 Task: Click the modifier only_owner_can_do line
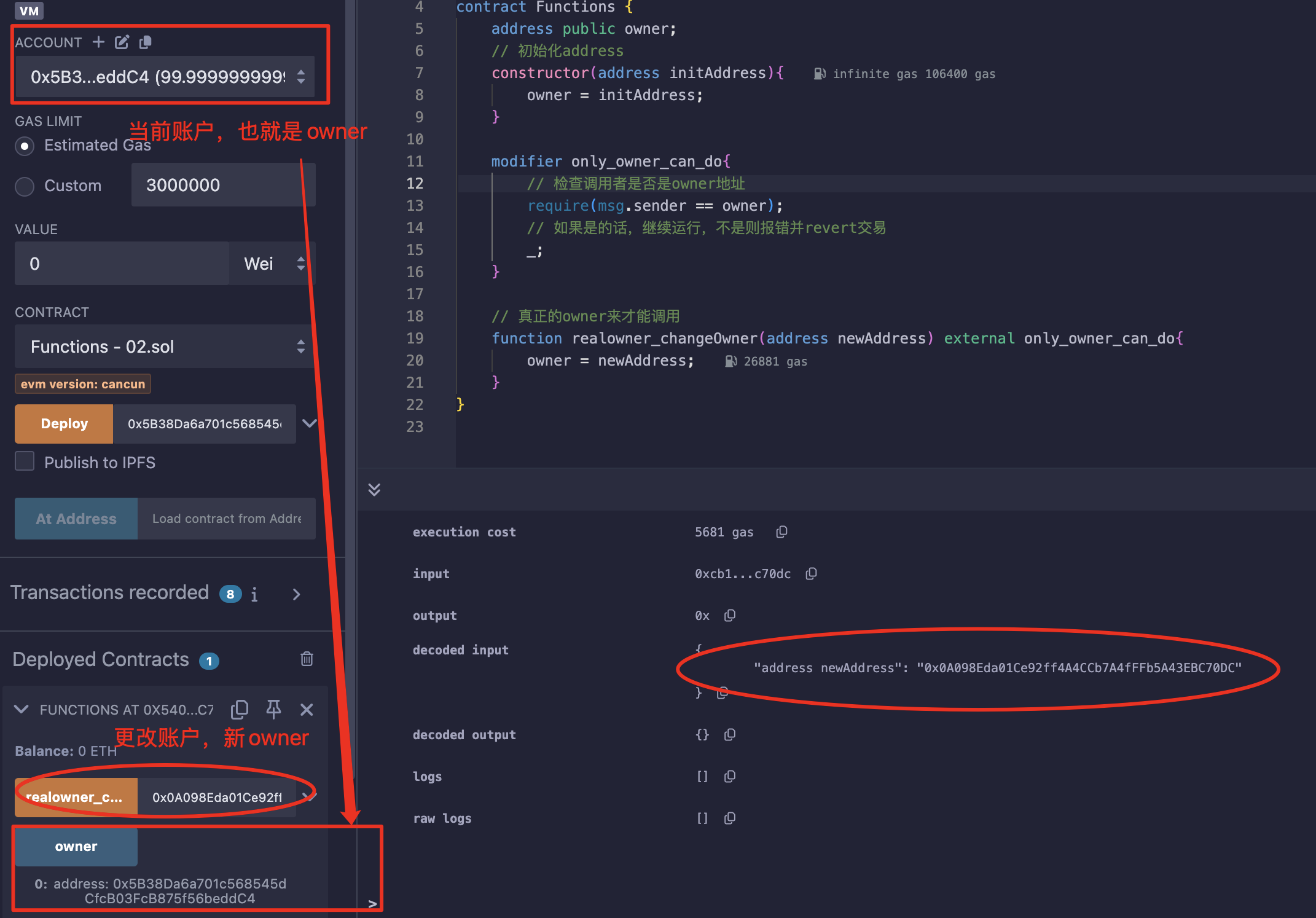[x=611, y=161]
